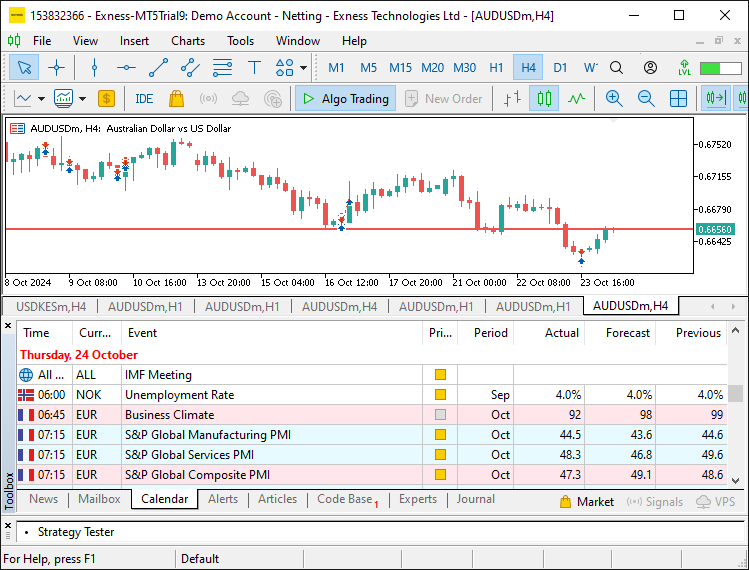Select the H4 timeframe button
This screenshot has width=749, height=570.
coord(528,67)
